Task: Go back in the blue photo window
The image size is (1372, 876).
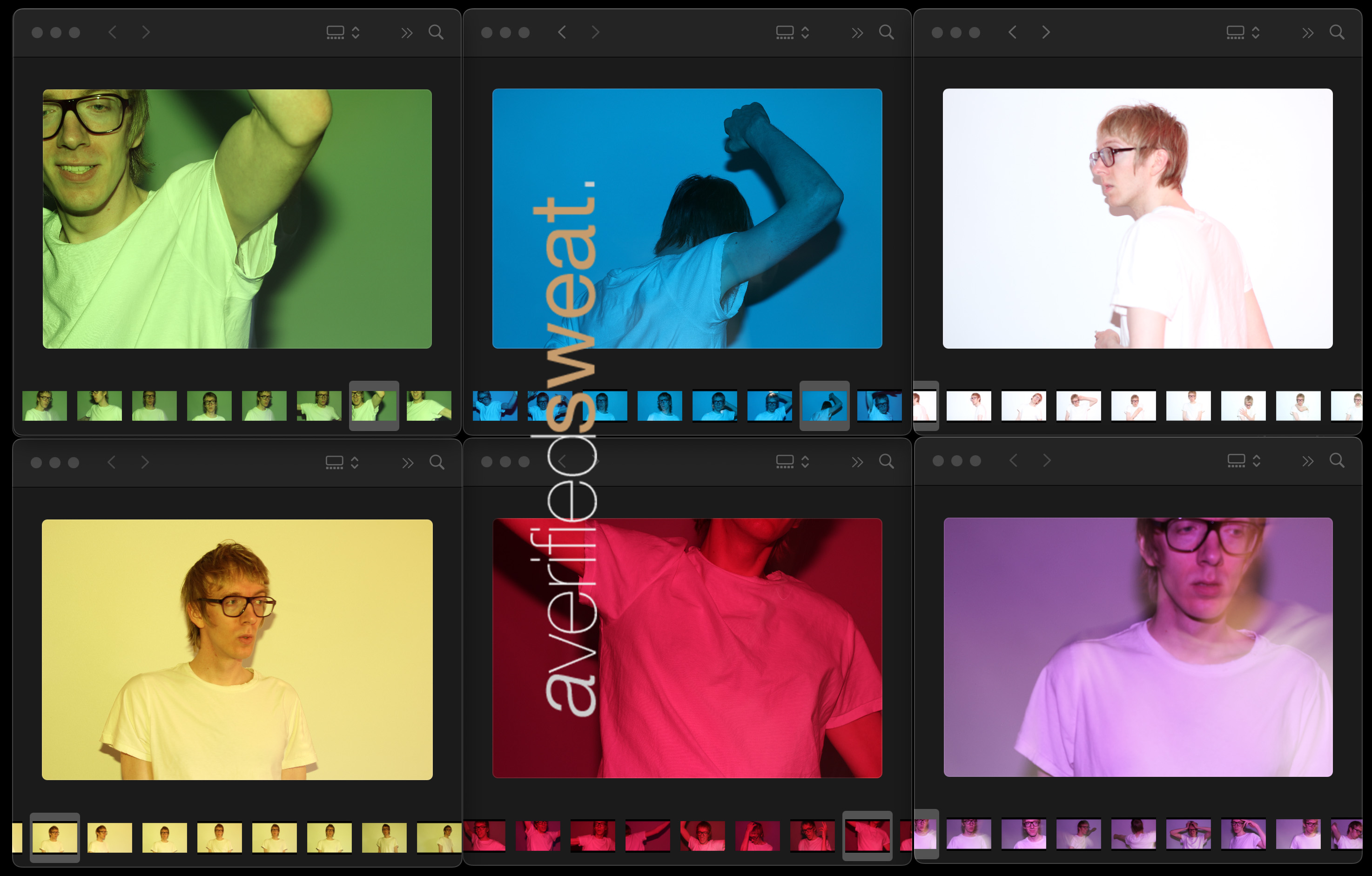Action: [x=562, y=33]
